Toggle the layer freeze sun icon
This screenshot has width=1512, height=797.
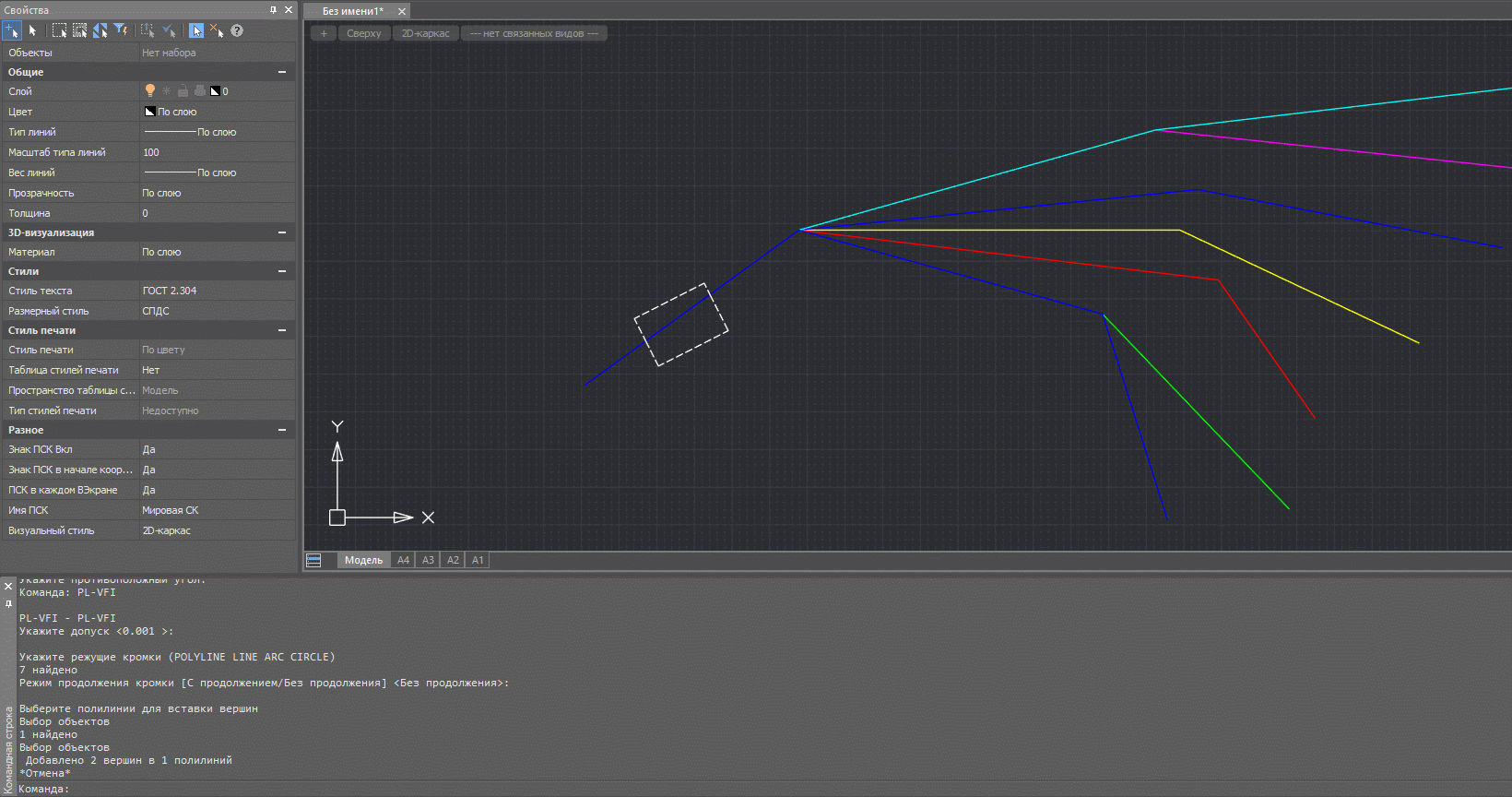click(x=167, y=90)
